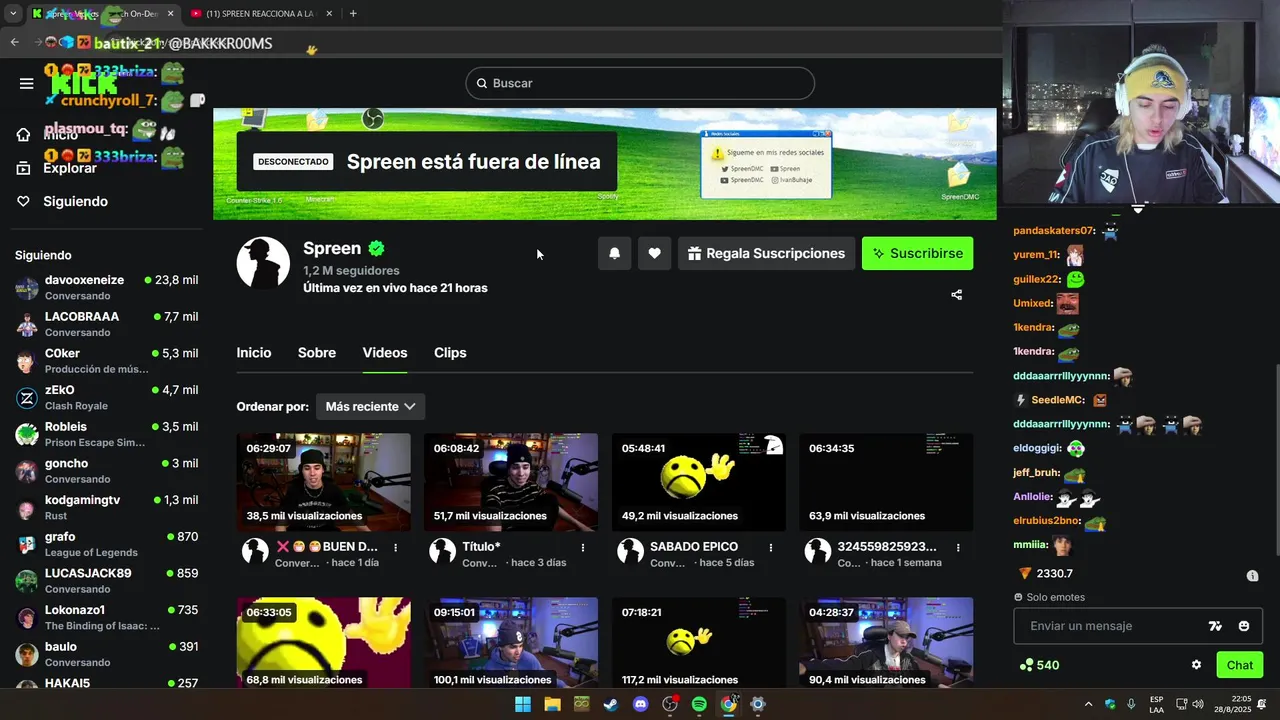Open the emoji picker in chat input
The height and width of the screenshot is (720, 1280).
coord(1244,626)
